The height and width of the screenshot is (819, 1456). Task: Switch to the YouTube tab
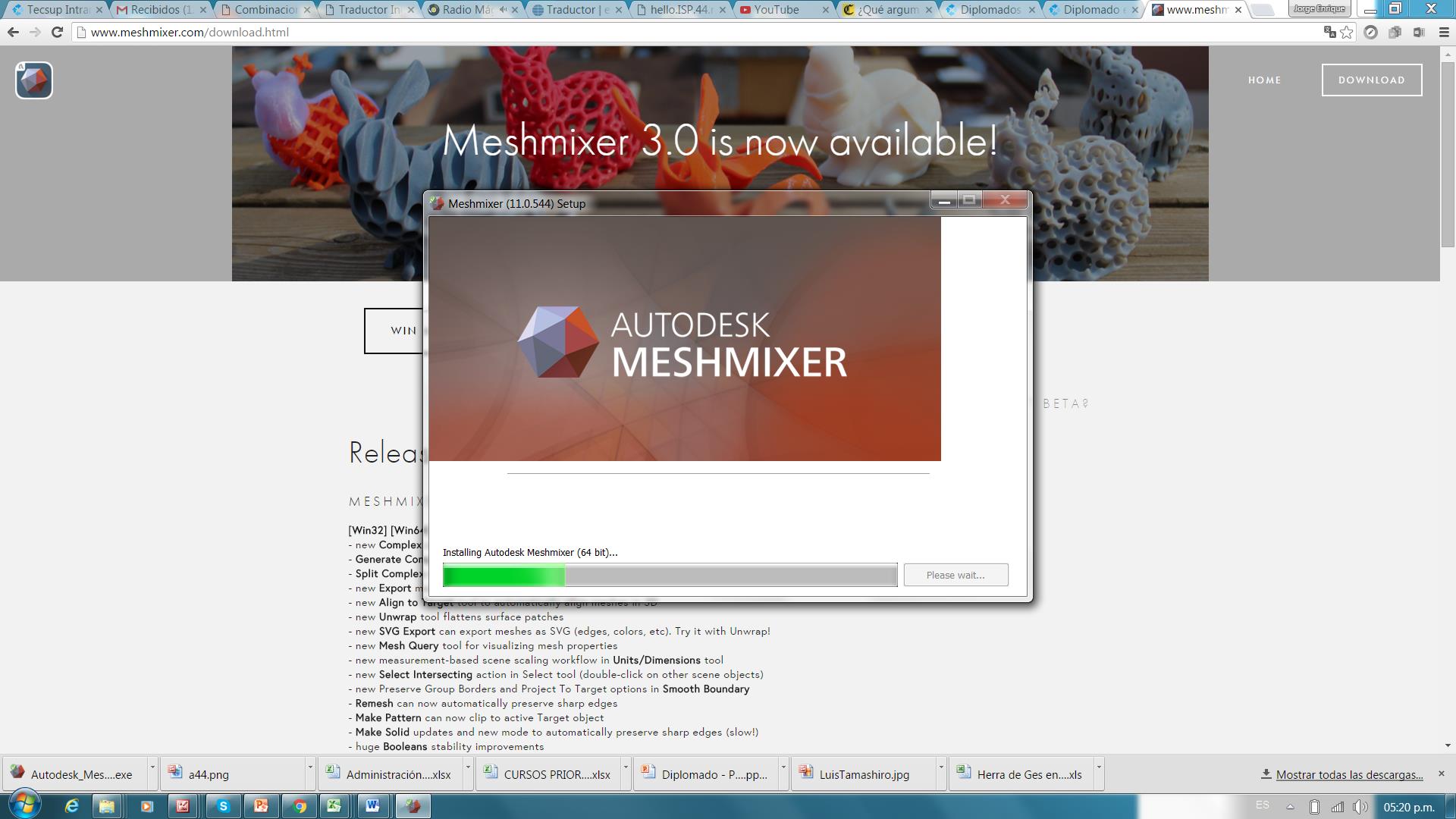pos(776,10)
